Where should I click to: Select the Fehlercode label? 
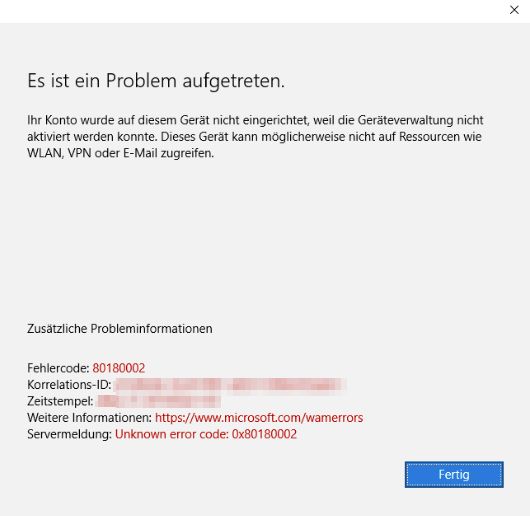coord(58,368)
